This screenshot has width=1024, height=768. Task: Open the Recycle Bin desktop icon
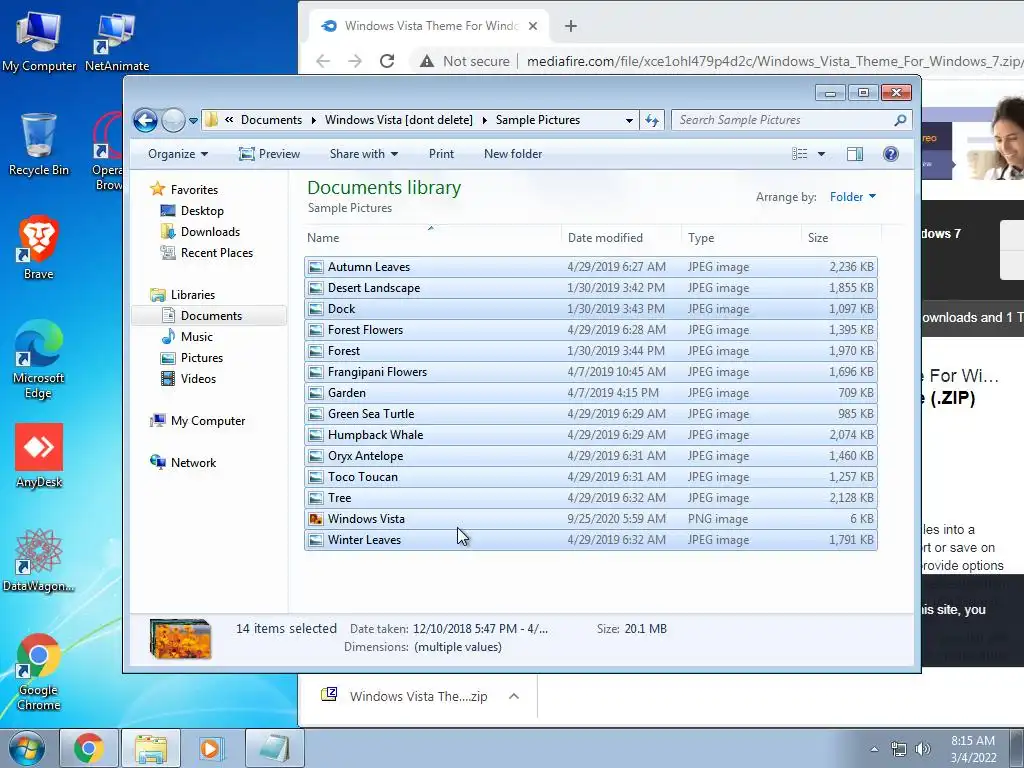tap(39, 145)
